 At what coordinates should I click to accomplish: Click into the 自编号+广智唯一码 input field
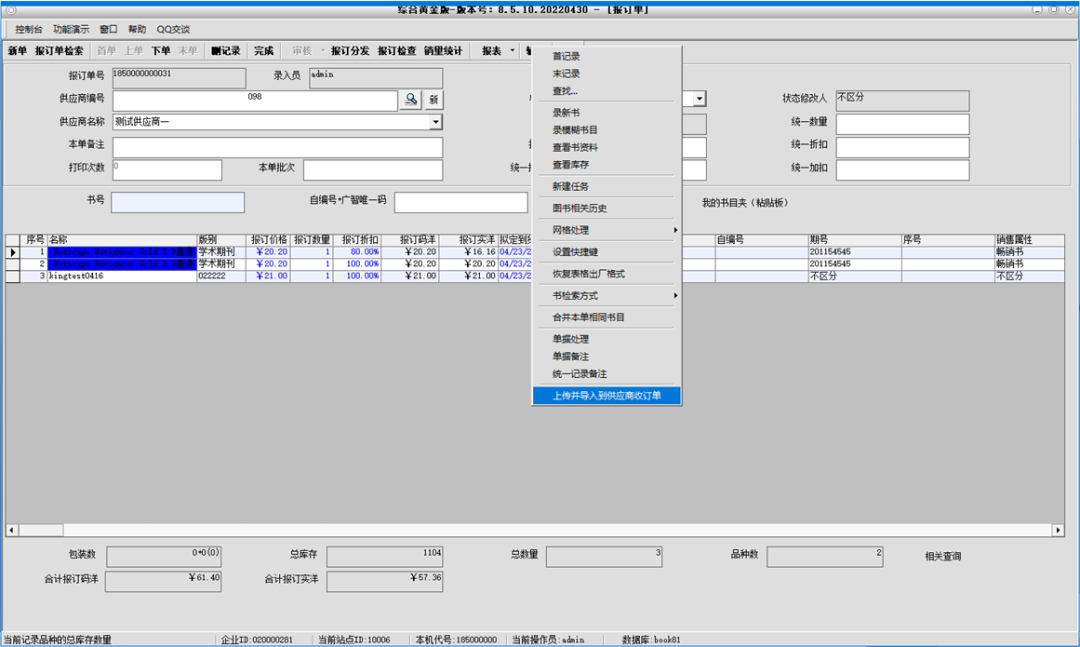tap(461, 202)
